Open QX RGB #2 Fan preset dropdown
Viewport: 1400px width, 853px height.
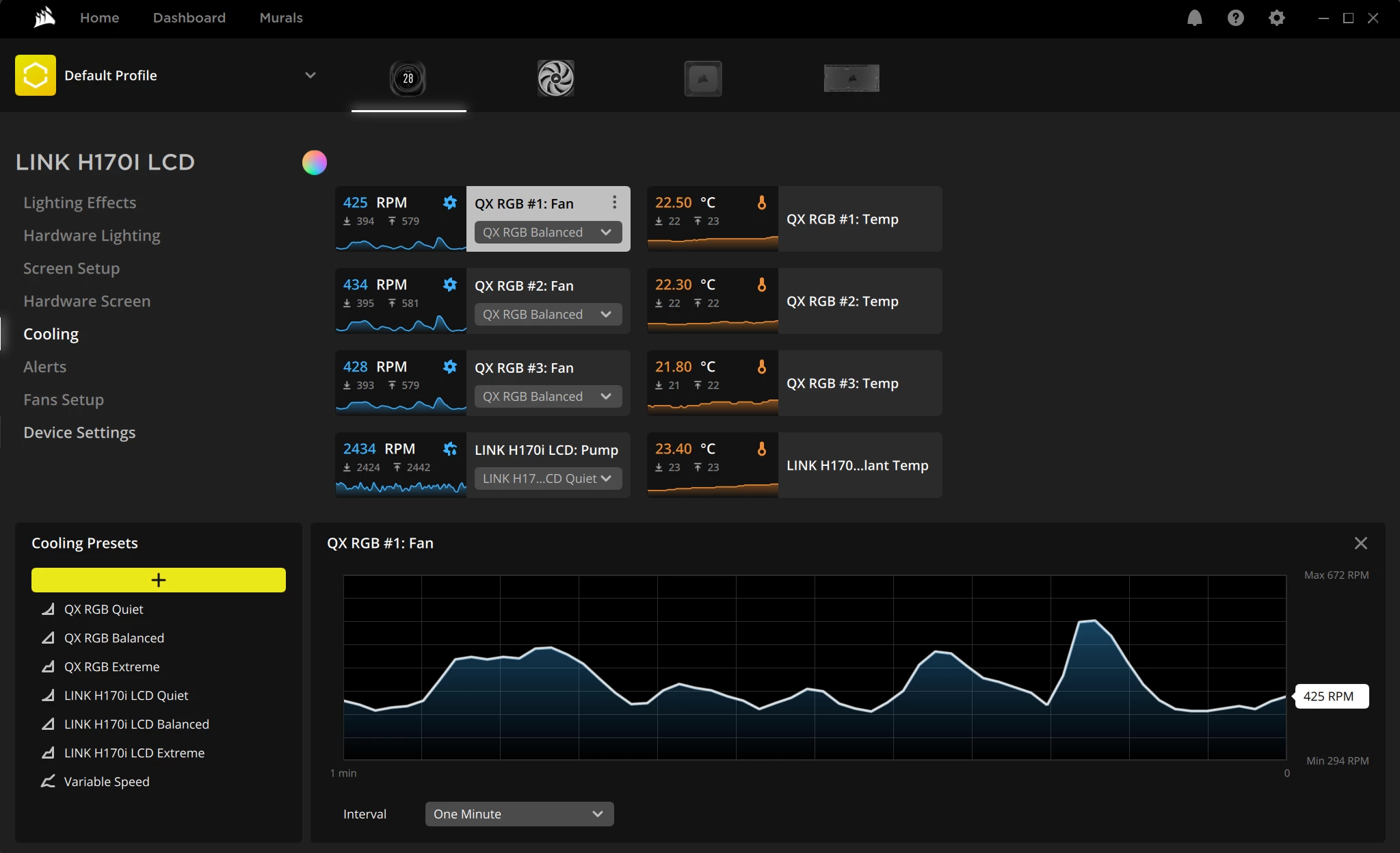click(x=547, y=315)
